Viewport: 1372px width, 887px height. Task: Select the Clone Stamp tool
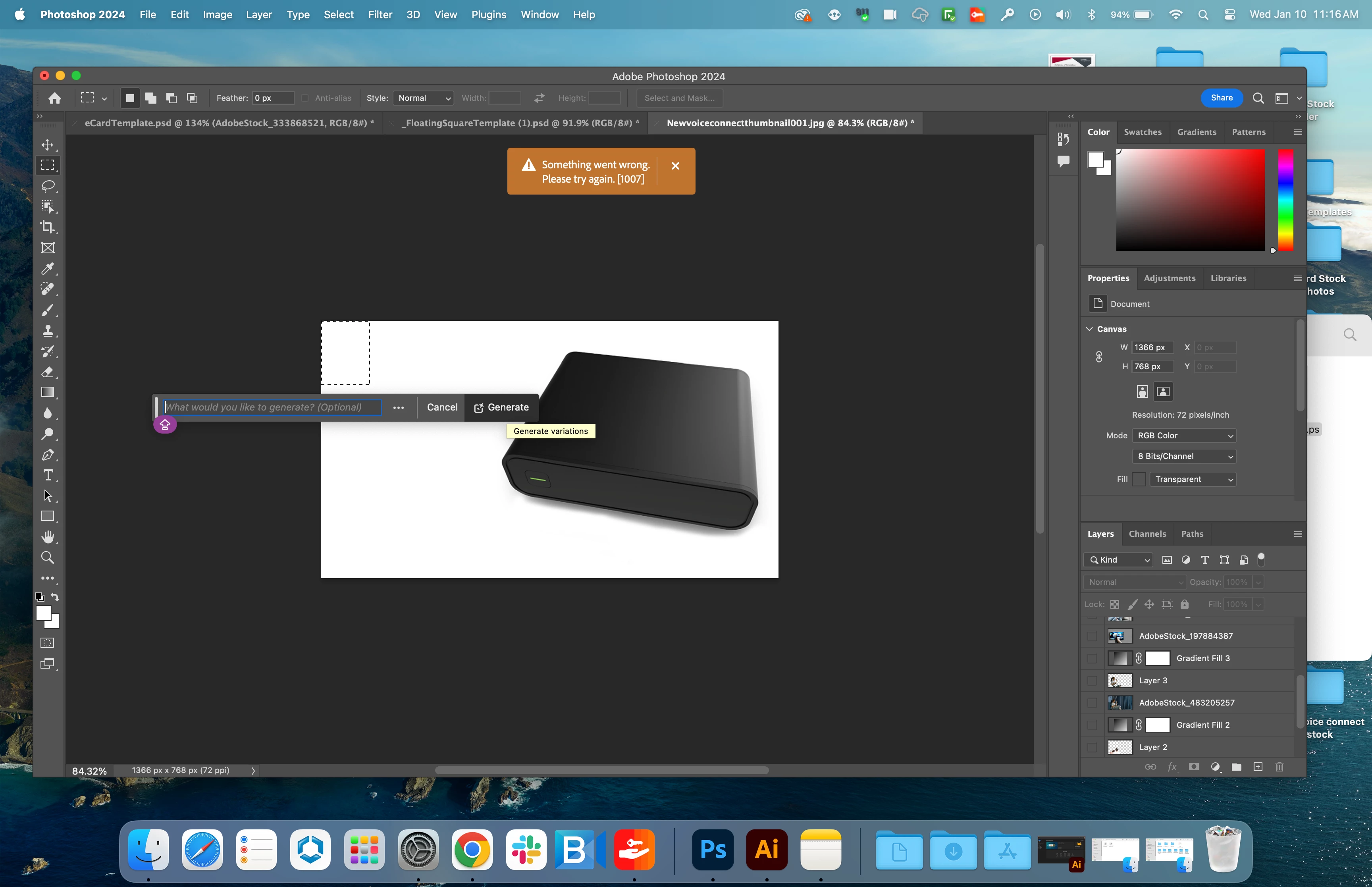point(48,331)
